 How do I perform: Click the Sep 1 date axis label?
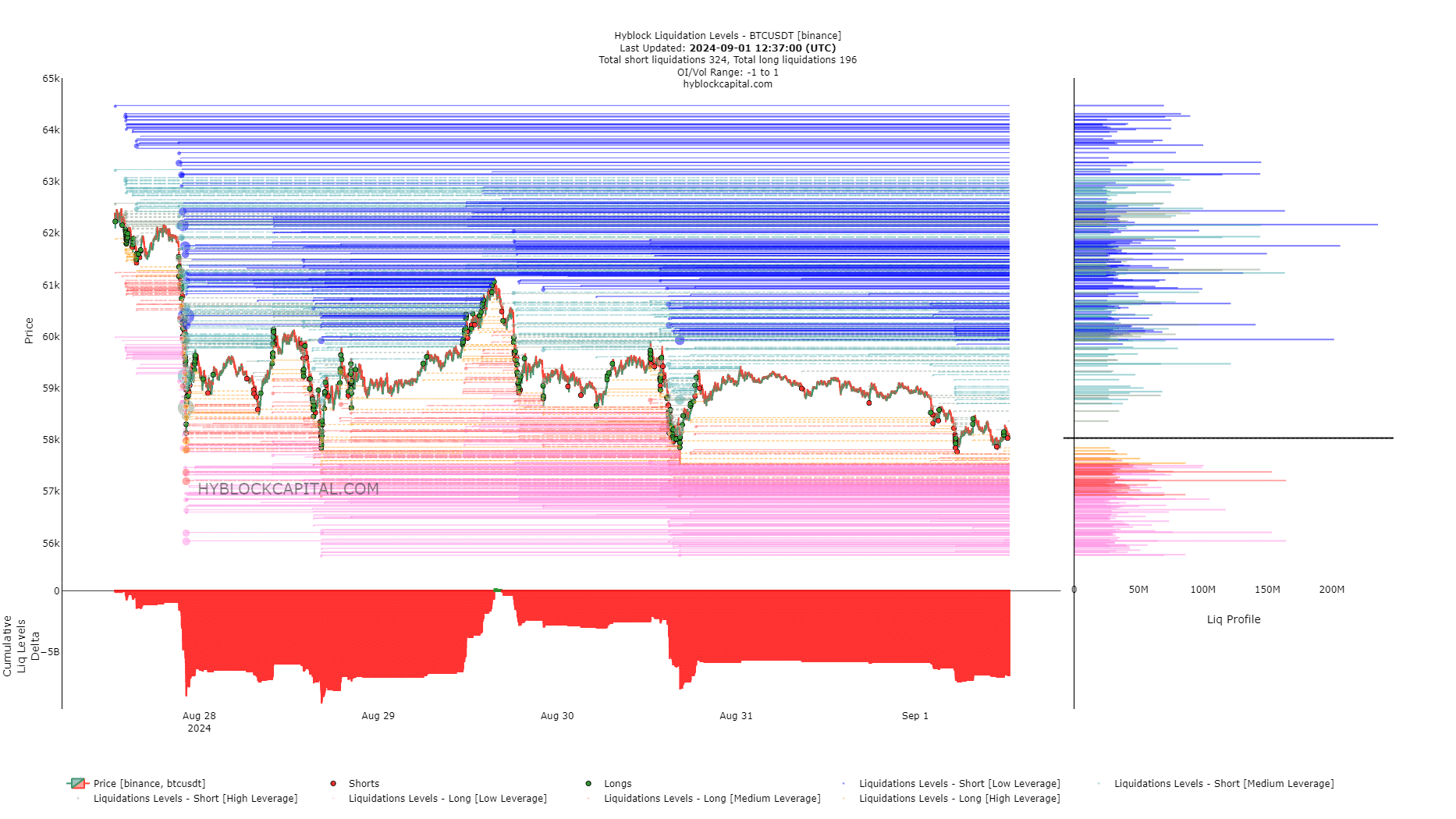(x=914, y=716)
